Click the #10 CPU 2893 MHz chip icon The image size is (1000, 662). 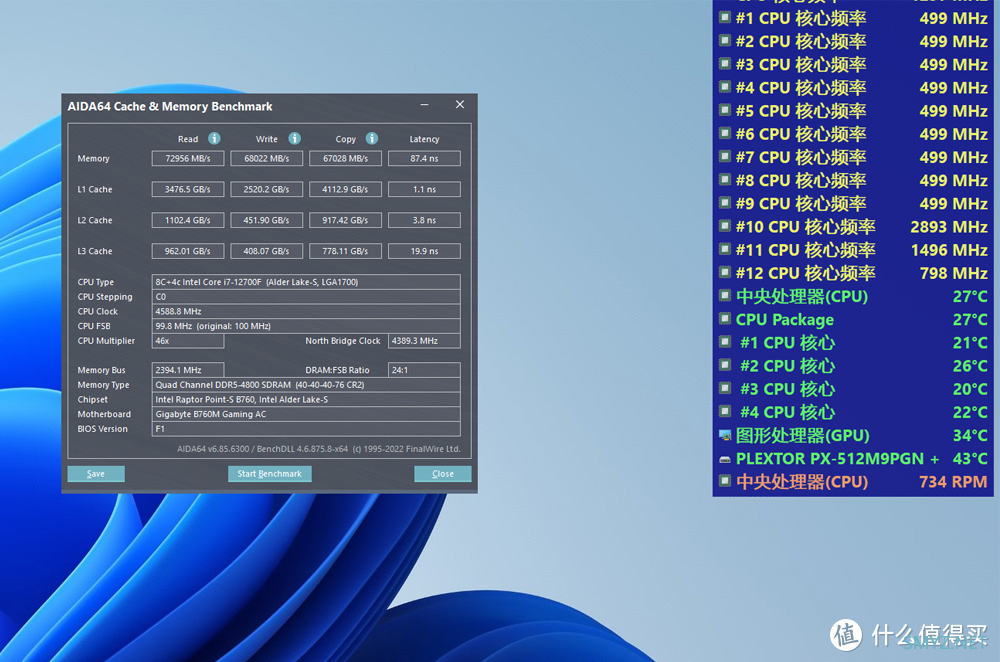click(x=724, y=226)
